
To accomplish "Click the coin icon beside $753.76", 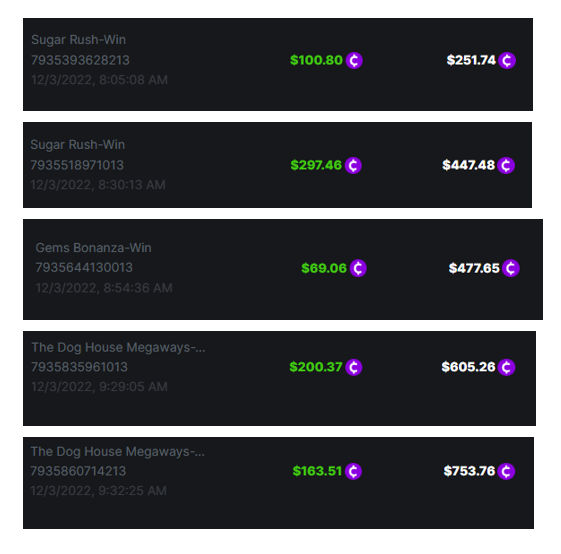I will pyautogui.click(x=506, y=471).
